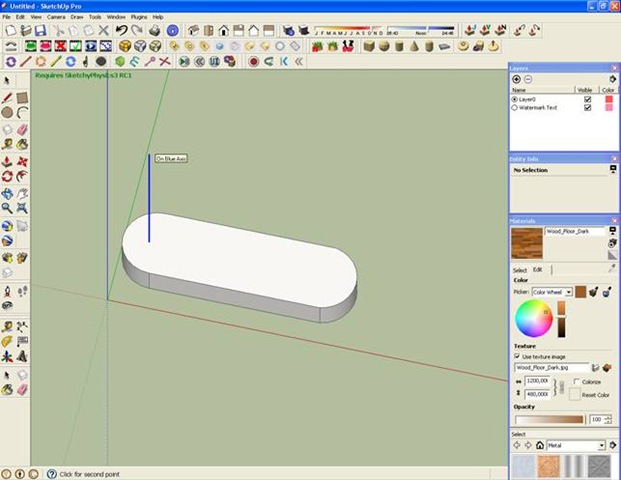
Task: Open the Camera menu
Action: [56, 17]
